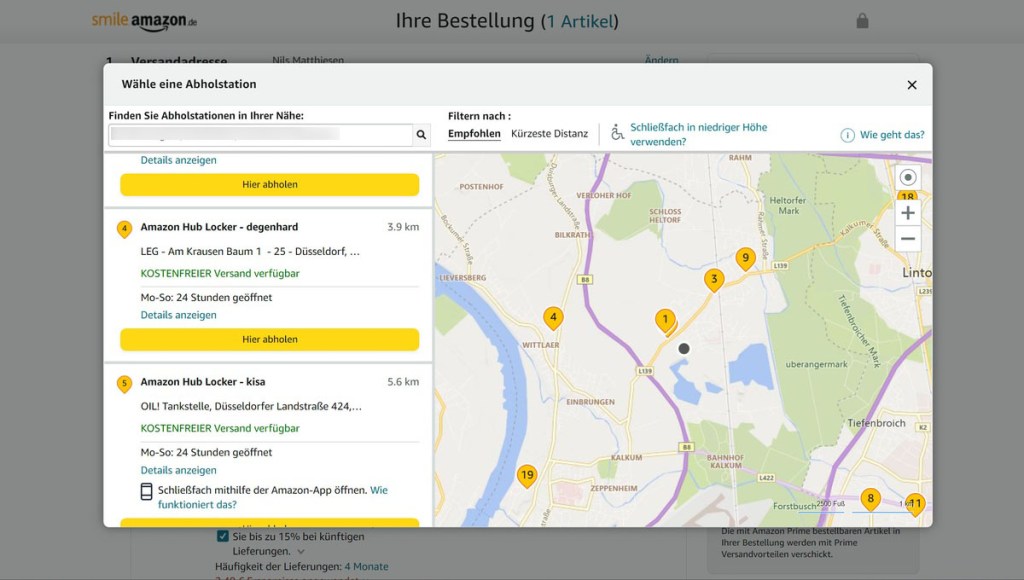
Task: Click the wheelchair accessibility icon
Action: 617,133
